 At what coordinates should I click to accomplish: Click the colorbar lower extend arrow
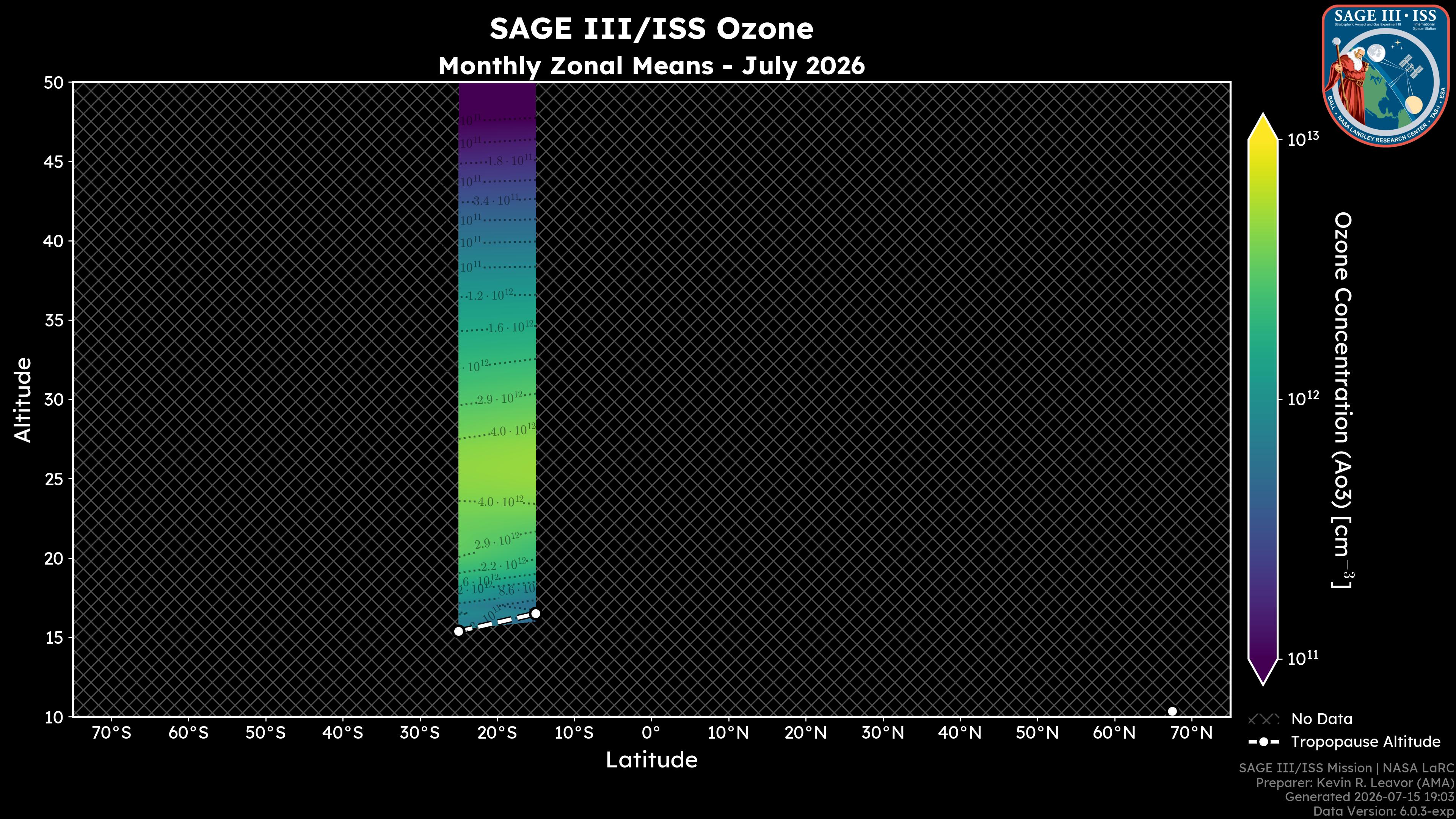click(1263, 672)
